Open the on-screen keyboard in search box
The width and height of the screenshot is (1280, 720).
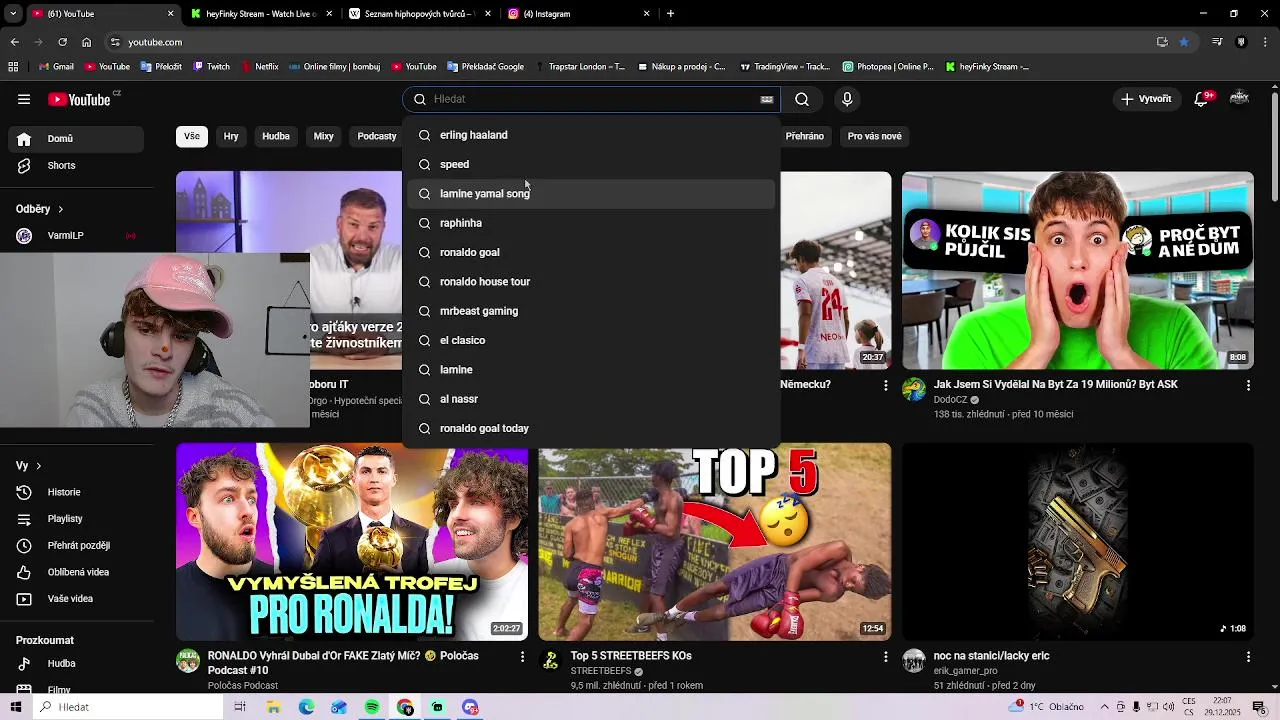(767, 99)
